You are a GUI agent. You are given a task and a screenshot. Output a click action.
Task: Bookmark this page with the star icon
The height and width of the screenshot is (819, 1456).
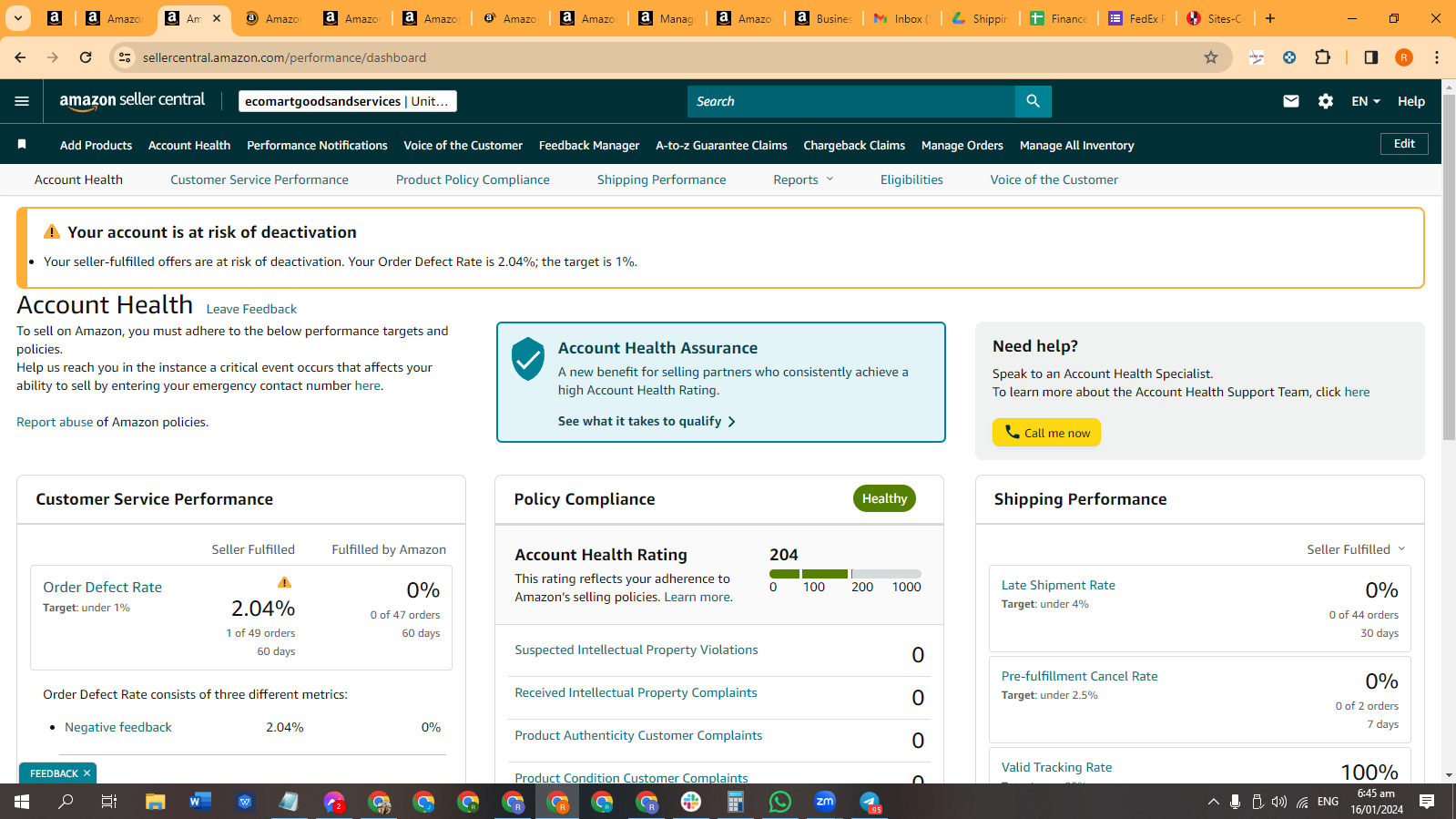[x=1211, y=57]
